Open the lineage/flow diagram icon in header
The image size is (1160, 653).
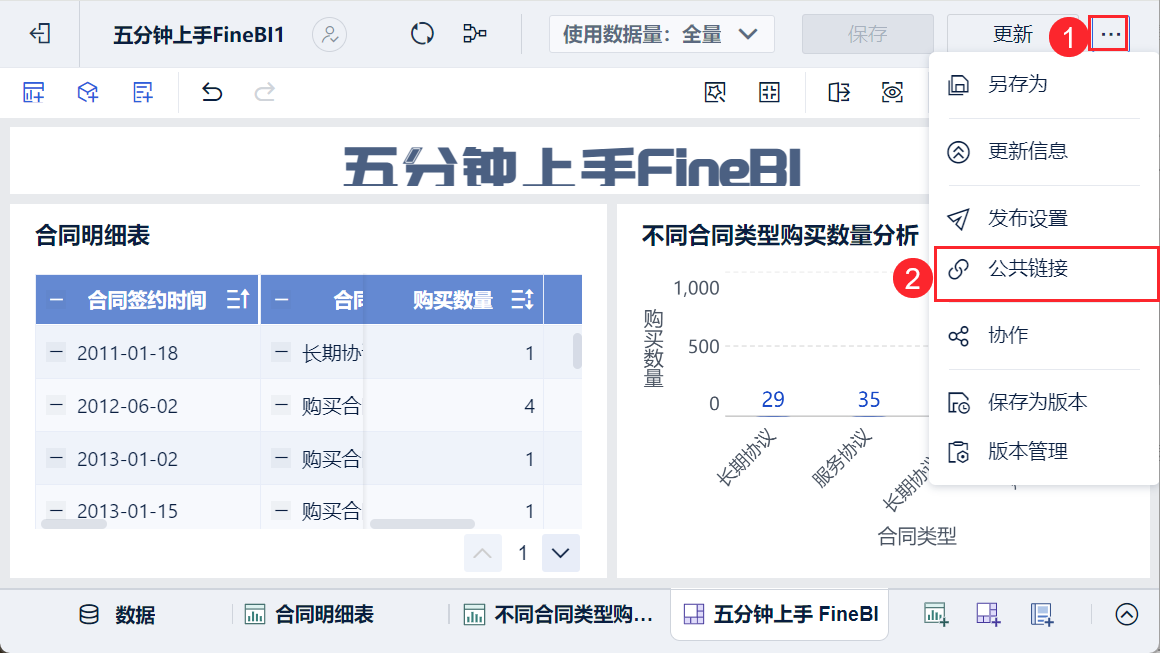click(x=474, y=33)
